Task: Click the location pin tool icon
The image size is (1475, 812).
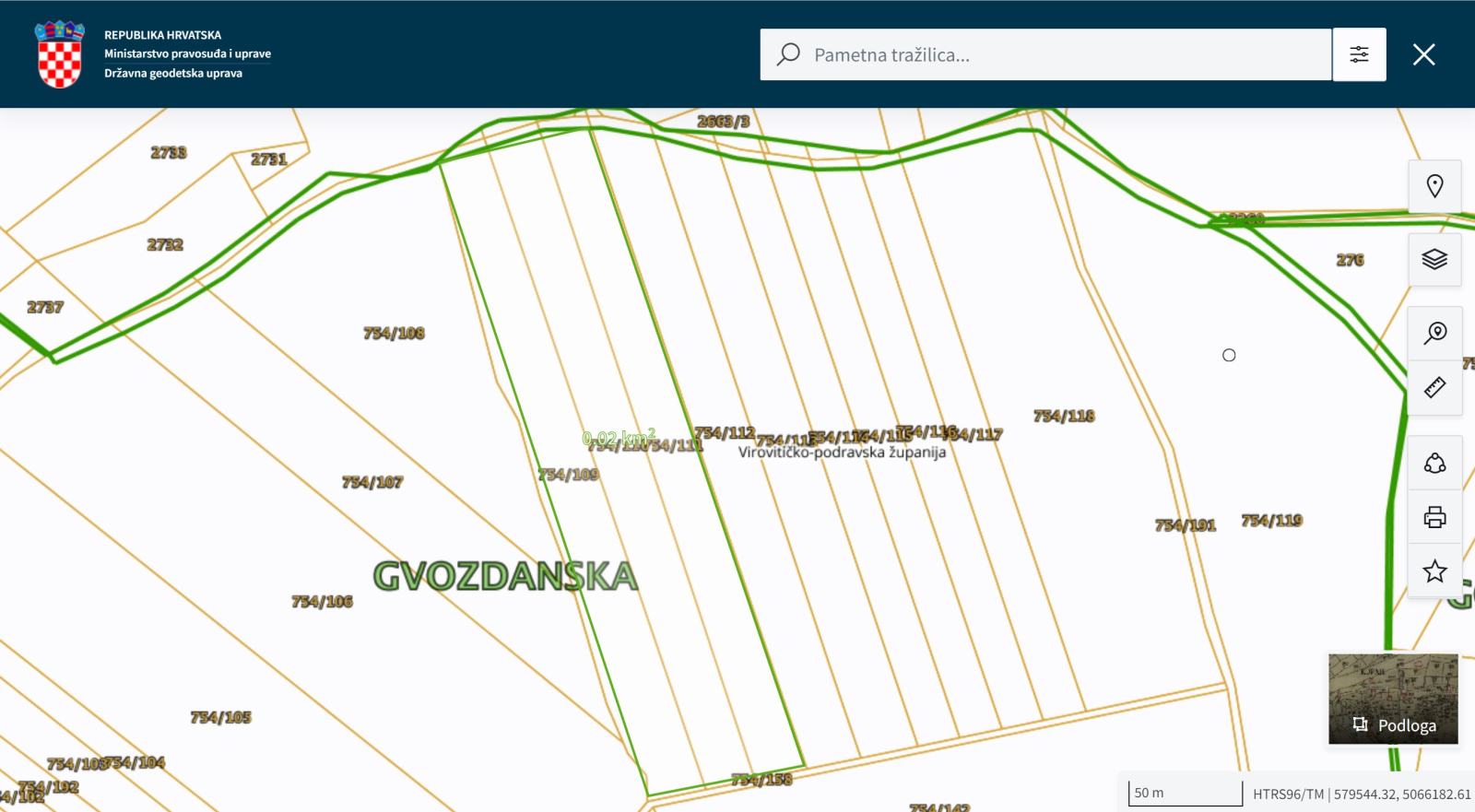Action: (x=1434, y=186)
